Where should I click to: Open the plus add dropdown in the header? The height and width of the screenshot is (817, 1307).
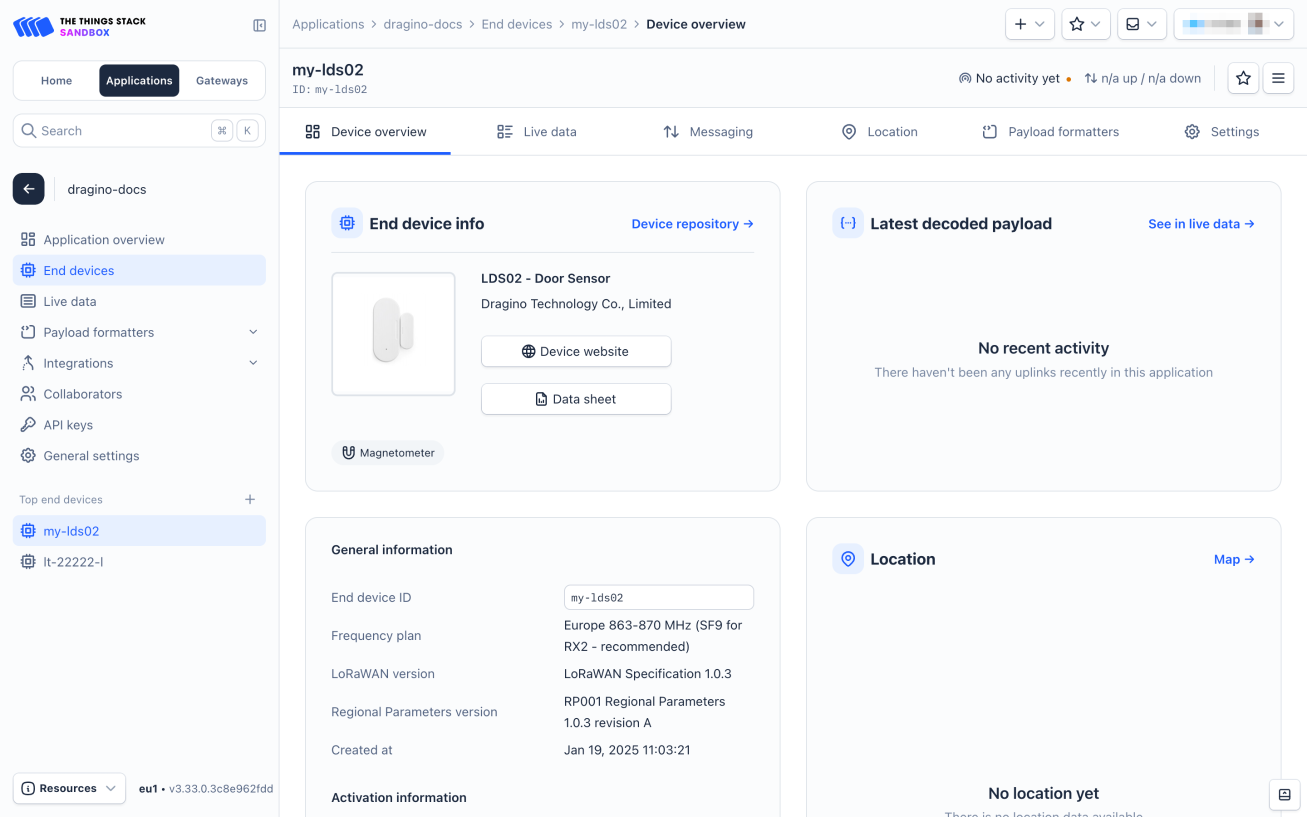click(x=1030, y=24)
